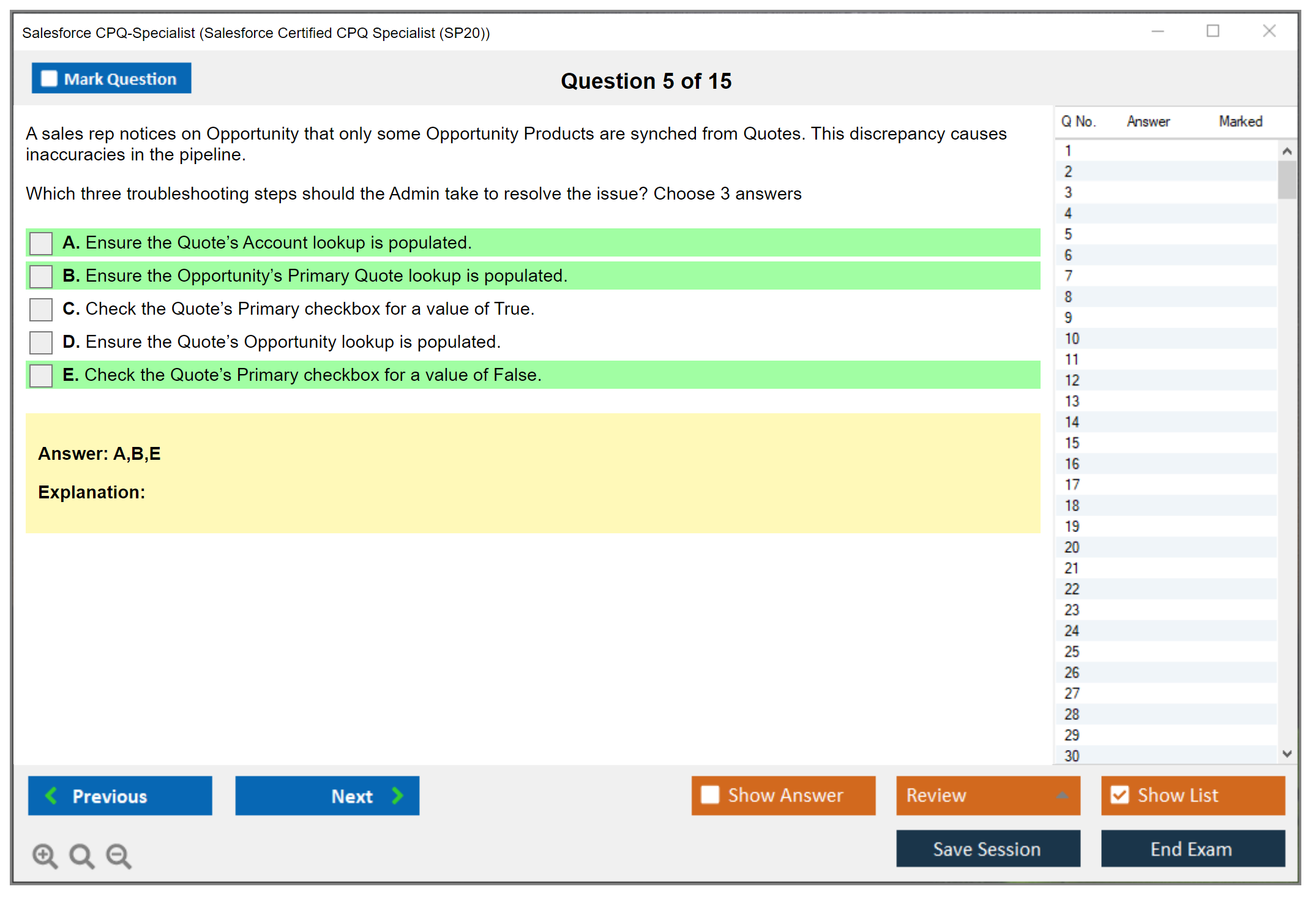Click the green left arrow on Previous
The height and width of the screenshot is (900, 1316).
pos(51,795)
